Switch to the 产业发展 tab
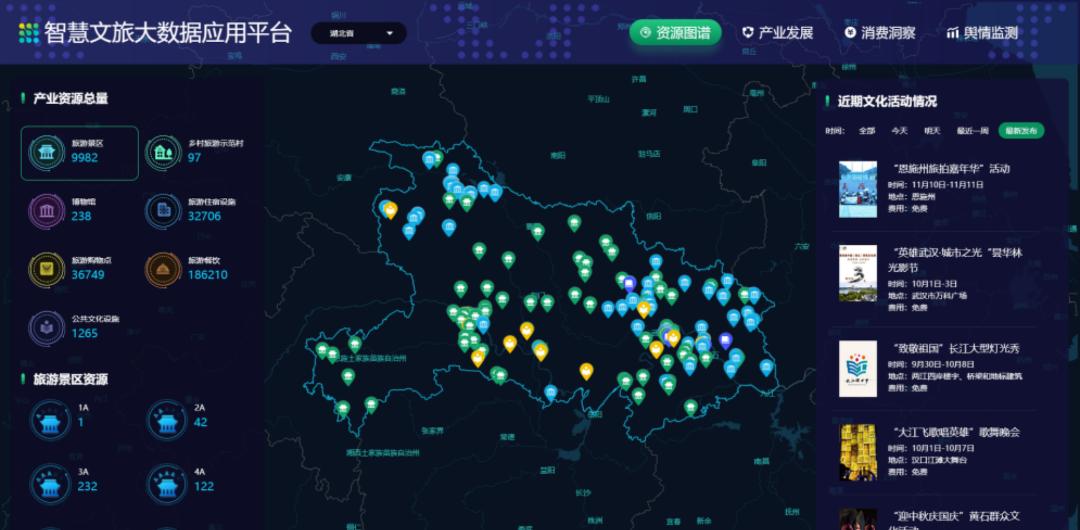Image resolution: width=1080 pixels, height=530 pixels. pyautogui.click(x=777, y=33)
